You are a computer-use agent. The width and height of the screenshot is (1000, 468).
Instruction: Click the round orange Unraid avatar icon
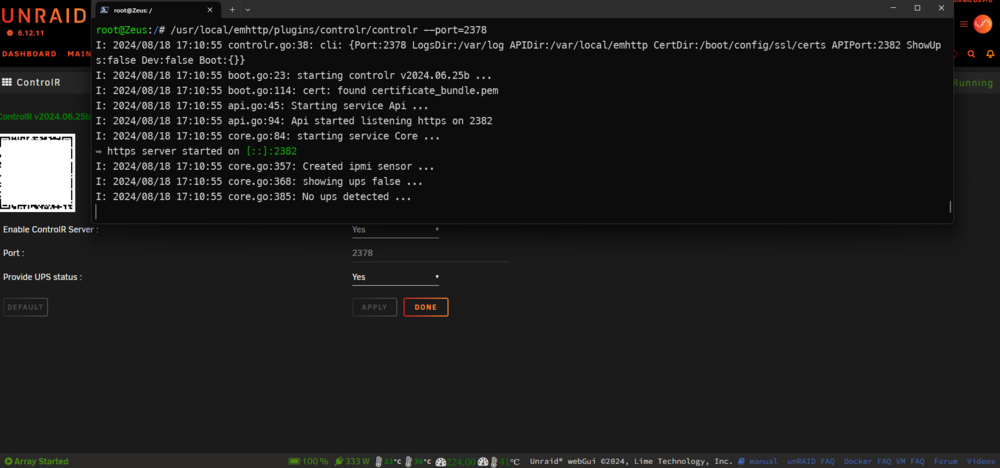point(982,24)
